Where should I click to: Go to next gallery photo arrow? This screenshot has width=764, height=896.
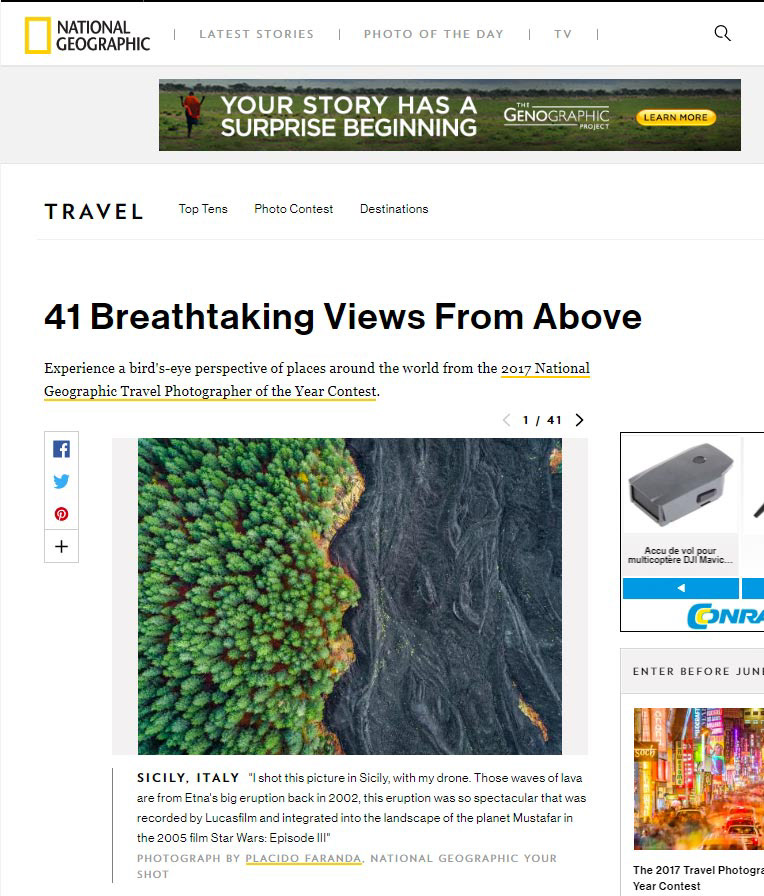coord(579,420)
